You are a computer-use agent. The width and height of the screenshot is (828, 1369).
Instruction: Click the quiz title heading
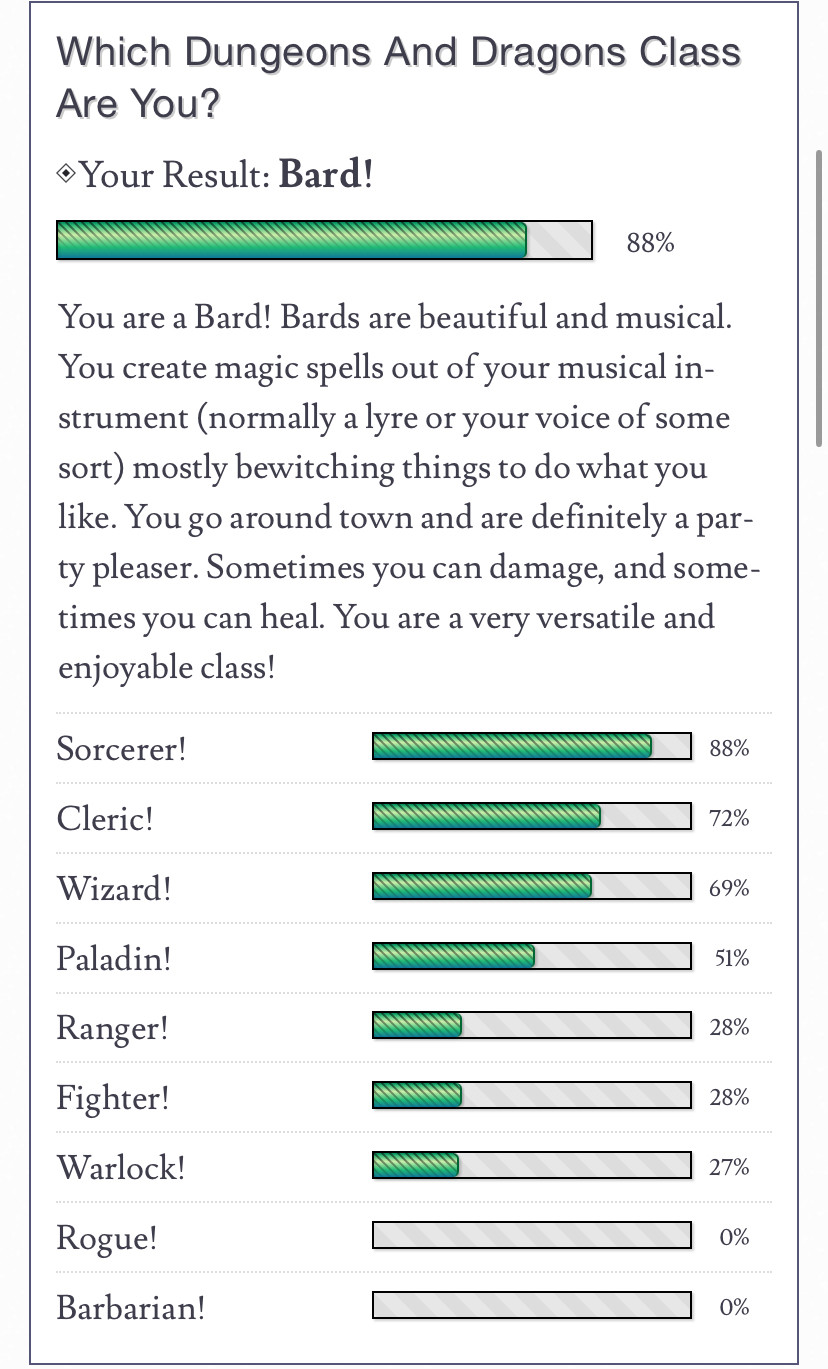[x=399, y=77]
